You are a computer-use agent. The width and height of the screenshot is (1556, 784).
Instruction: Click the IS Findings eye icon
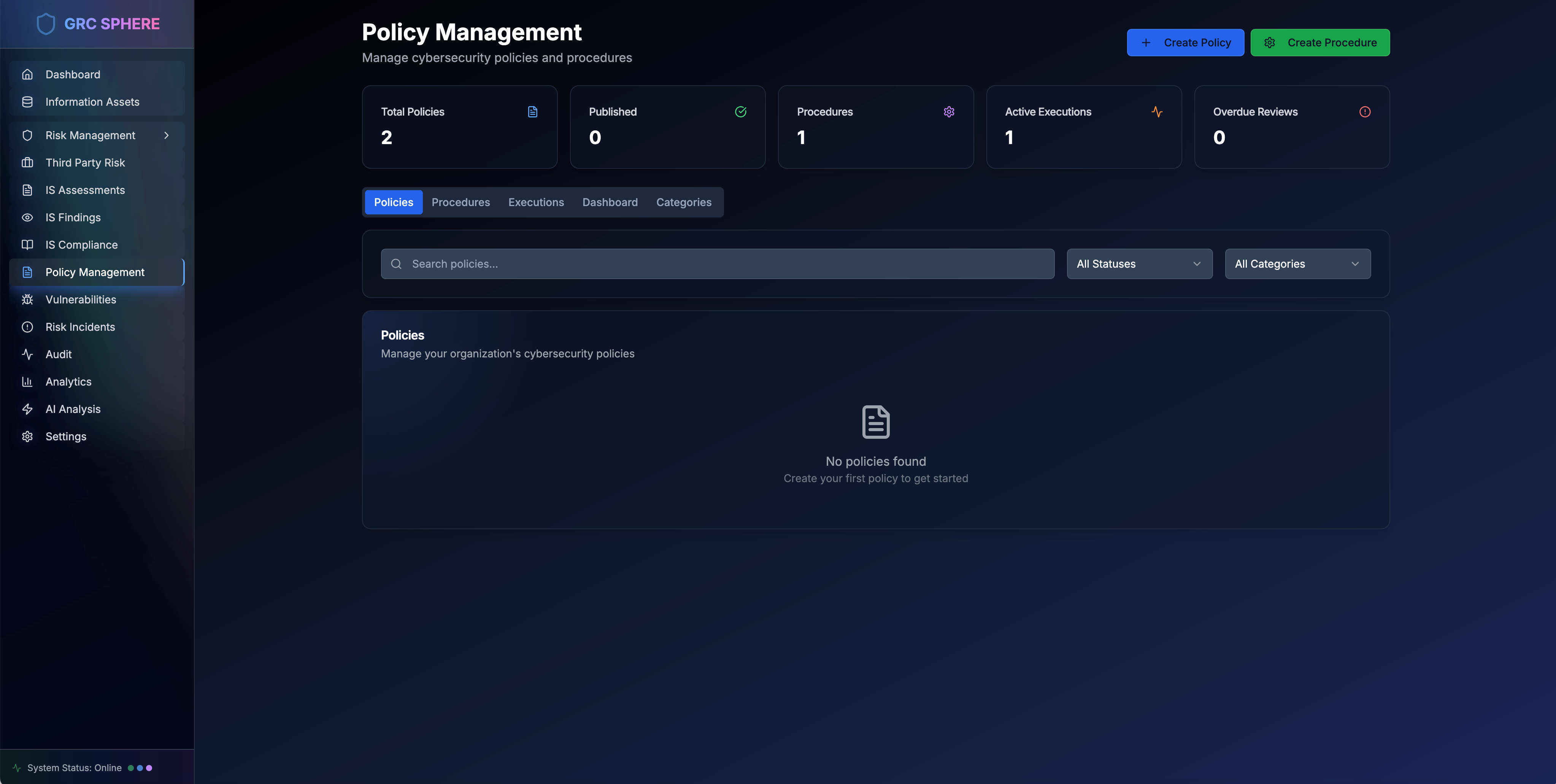coord(27,217)
